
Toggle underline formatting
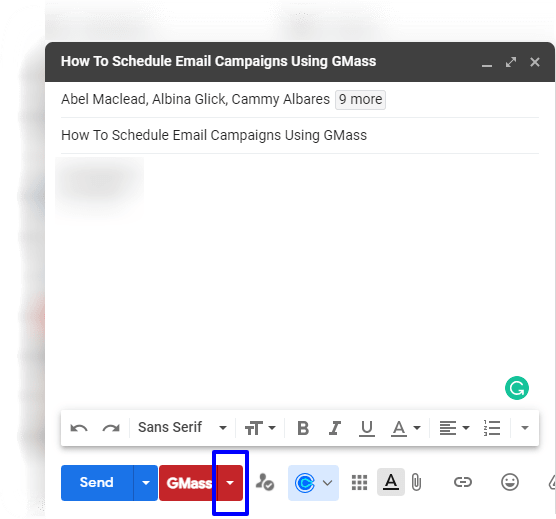tap(367, 428)
